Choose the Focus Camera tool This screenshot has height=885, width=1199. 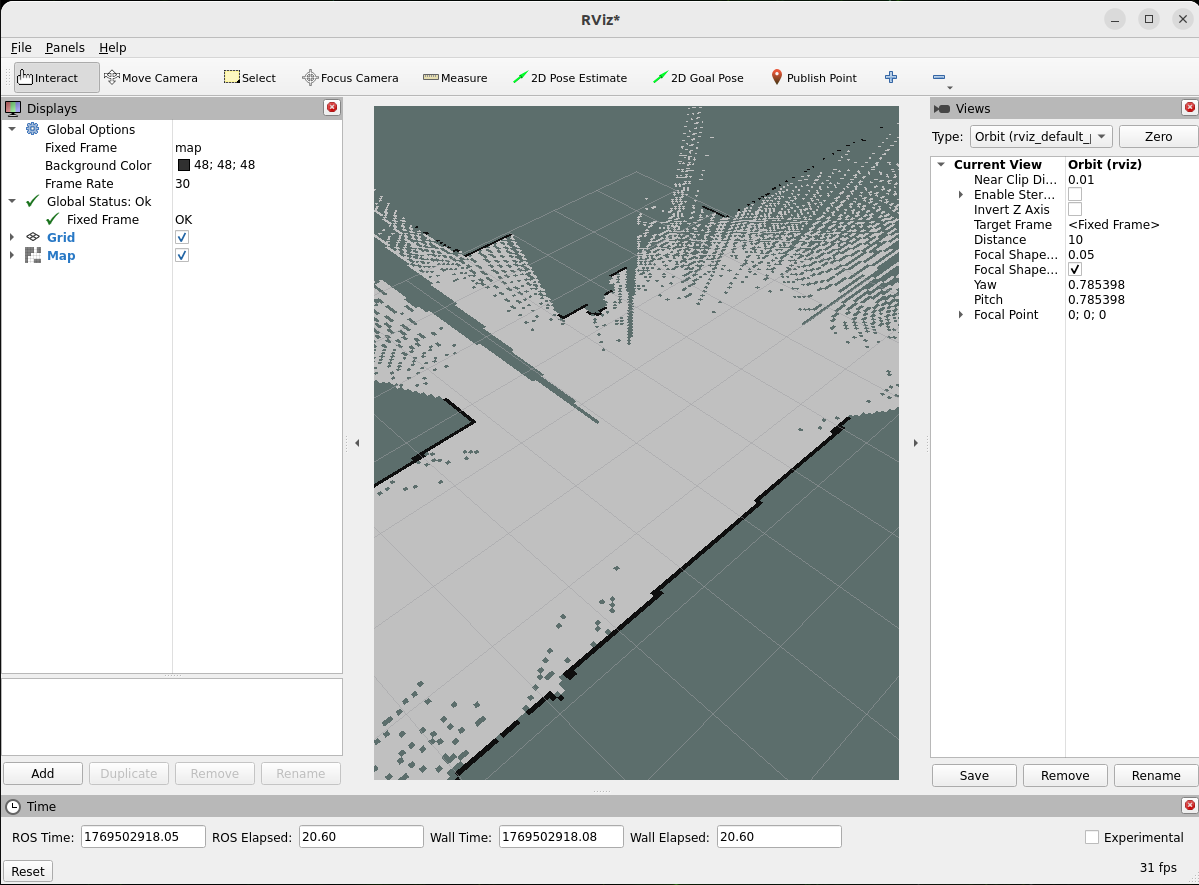coord(350,78)
